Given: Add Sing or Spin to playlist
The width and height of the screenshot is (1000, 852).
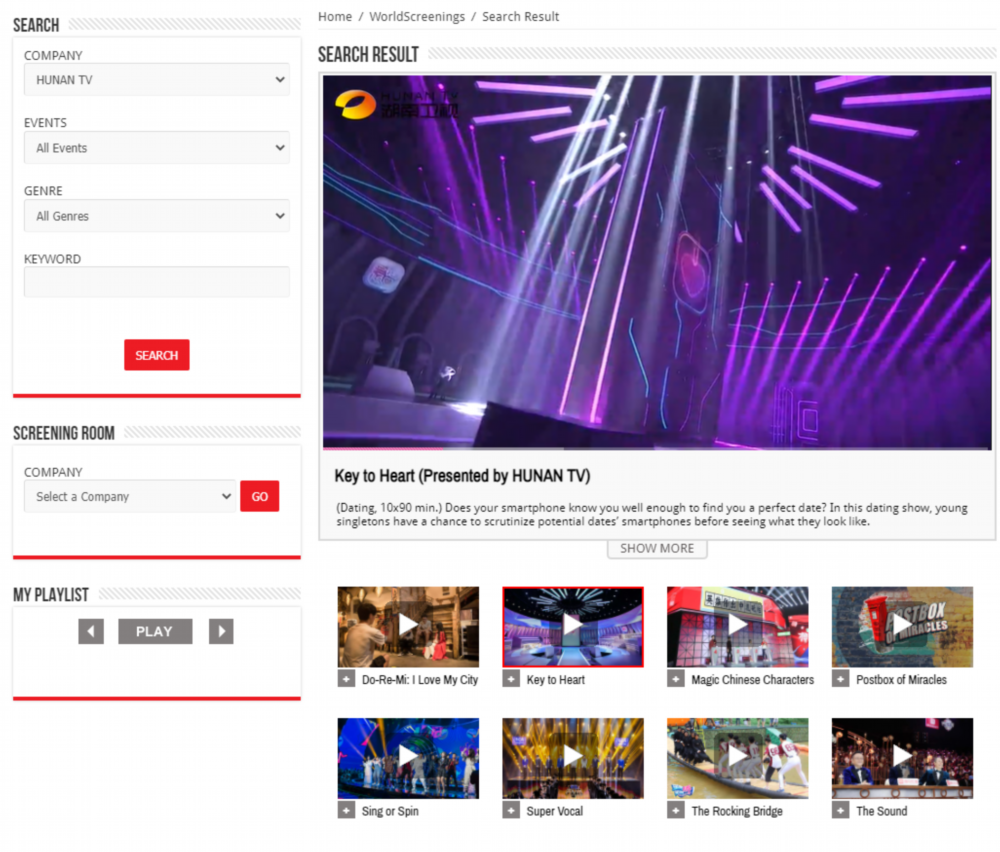Looking at the screenshot, I should click(x=346, y=811).
